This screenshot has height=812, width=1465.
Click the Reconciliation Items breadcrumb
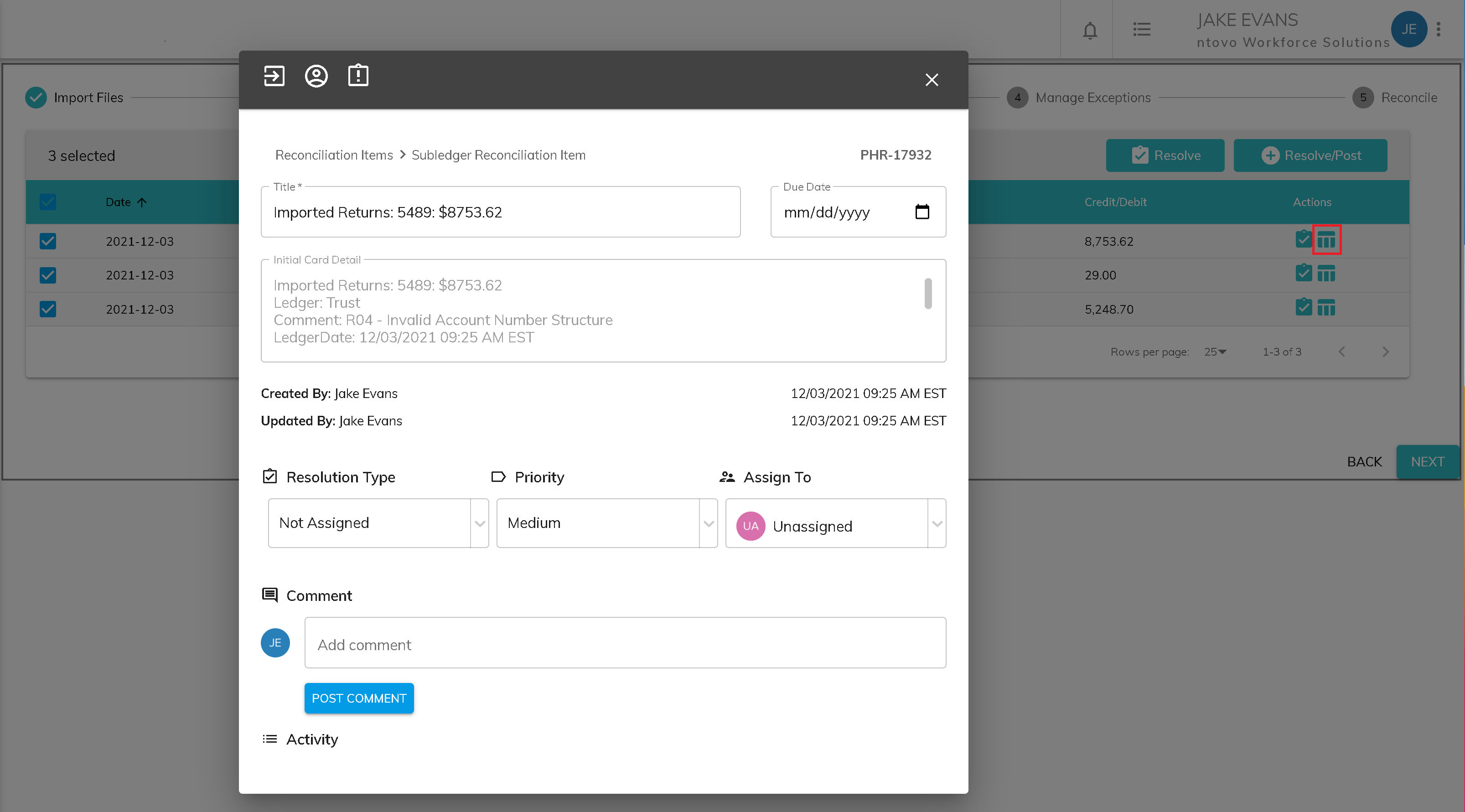334,155
